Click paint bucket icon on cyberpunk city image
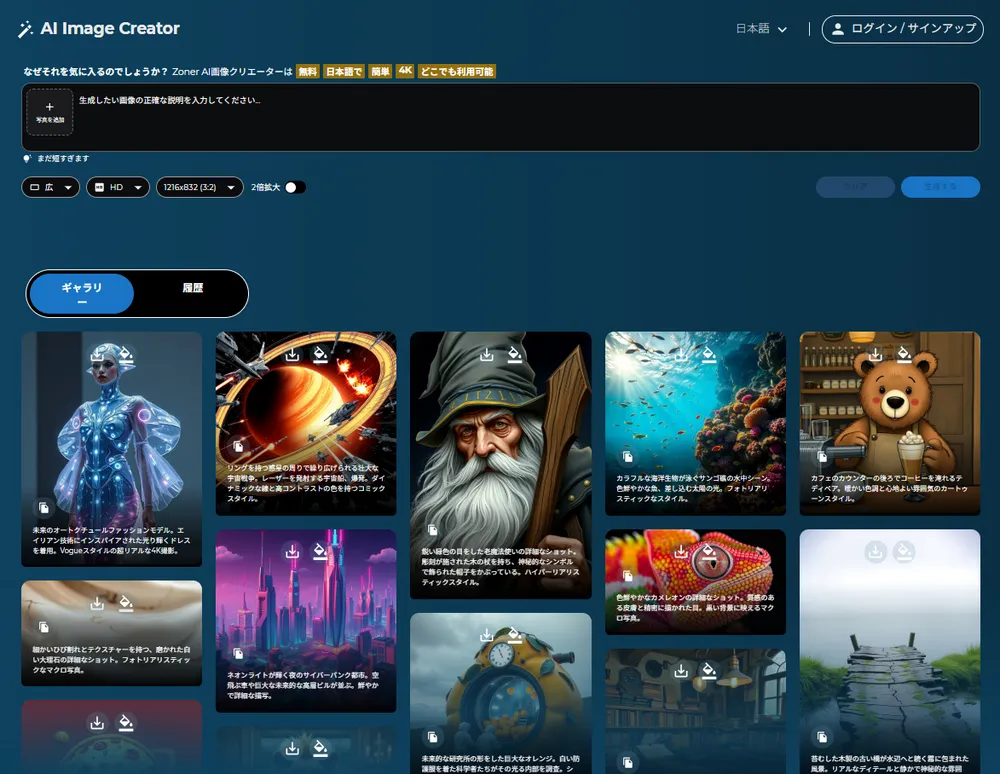The height and width of the screenshot is (774, 1000). click(x=320, y=551)
